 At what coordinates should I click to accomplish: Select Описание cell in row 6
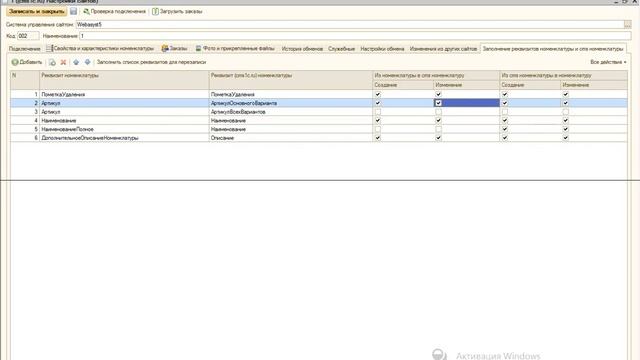click(291, 138)
